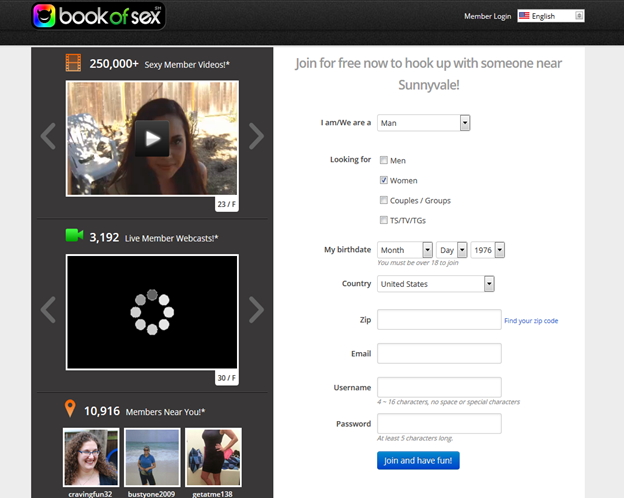Click the orange location pin icon
The height and width of the screenshot is (498, 624).
coord(70,408)
